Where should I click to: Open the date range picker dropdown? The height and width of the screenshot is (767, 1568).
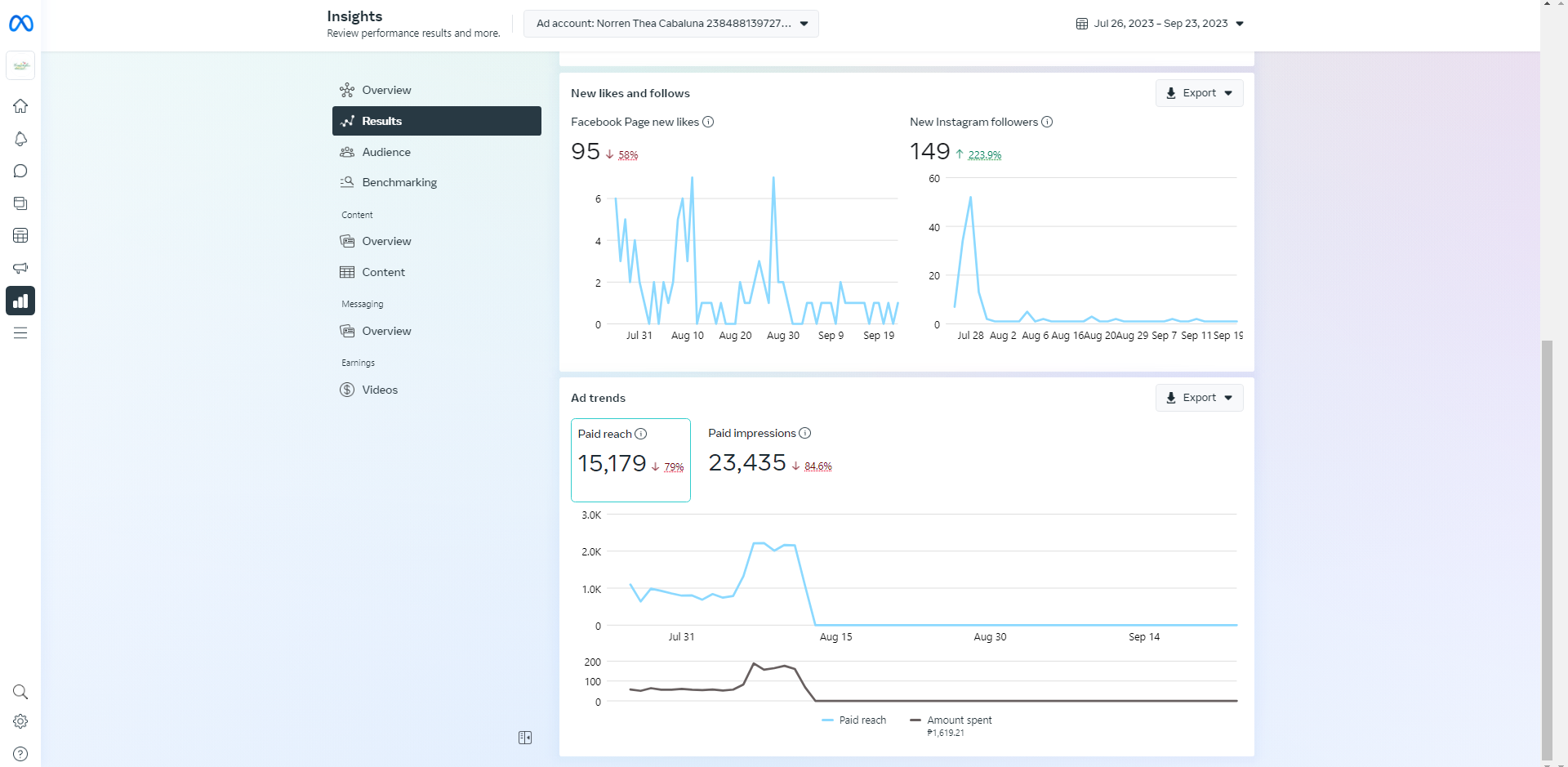[1160, 24]
